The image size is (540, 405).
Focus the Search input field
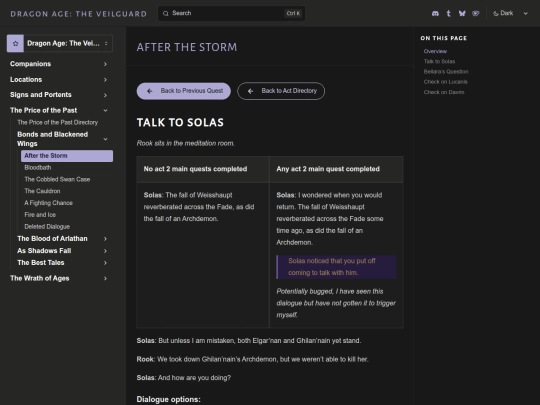point(231,13)
